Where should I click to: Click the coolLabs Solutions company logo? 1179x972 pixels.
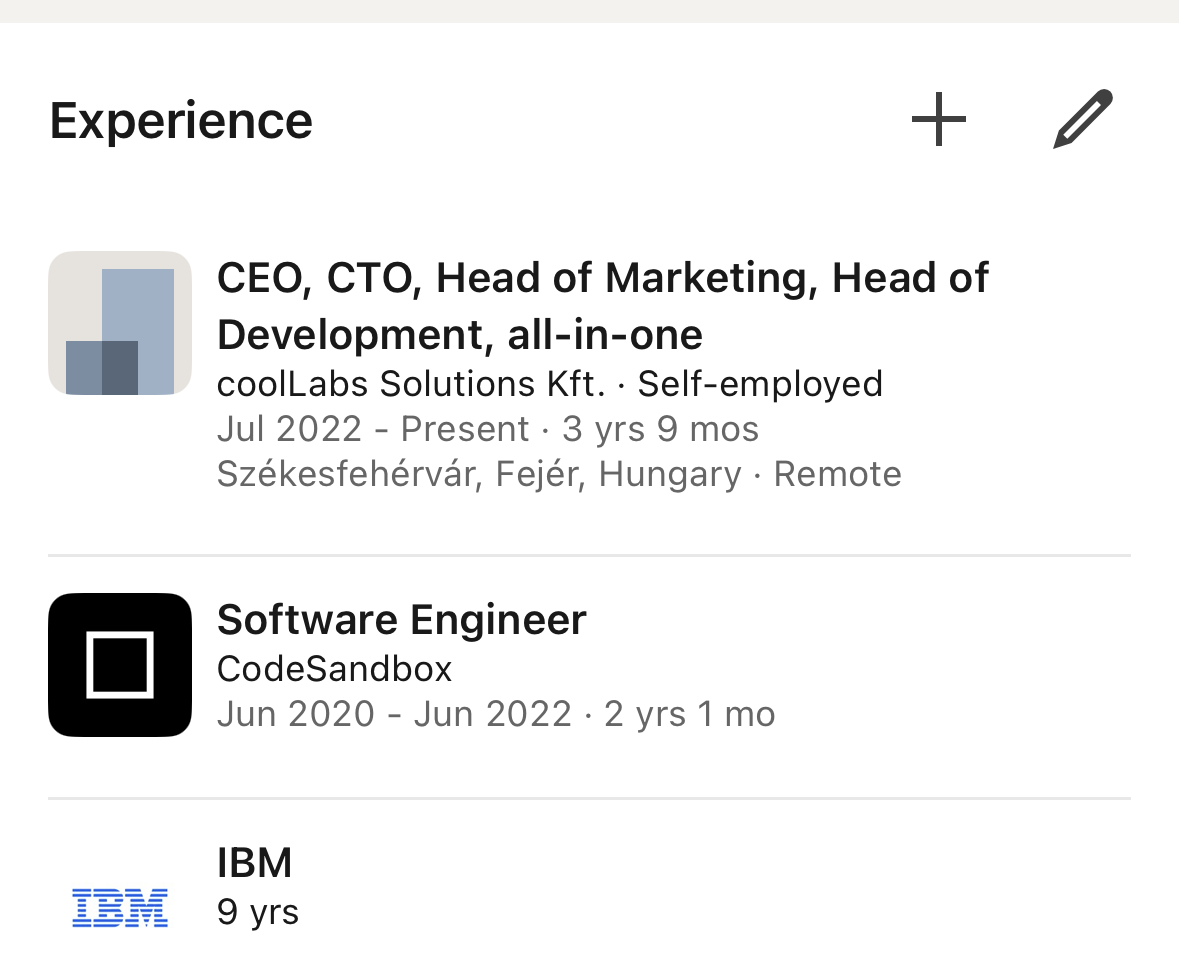pos(120,323)
